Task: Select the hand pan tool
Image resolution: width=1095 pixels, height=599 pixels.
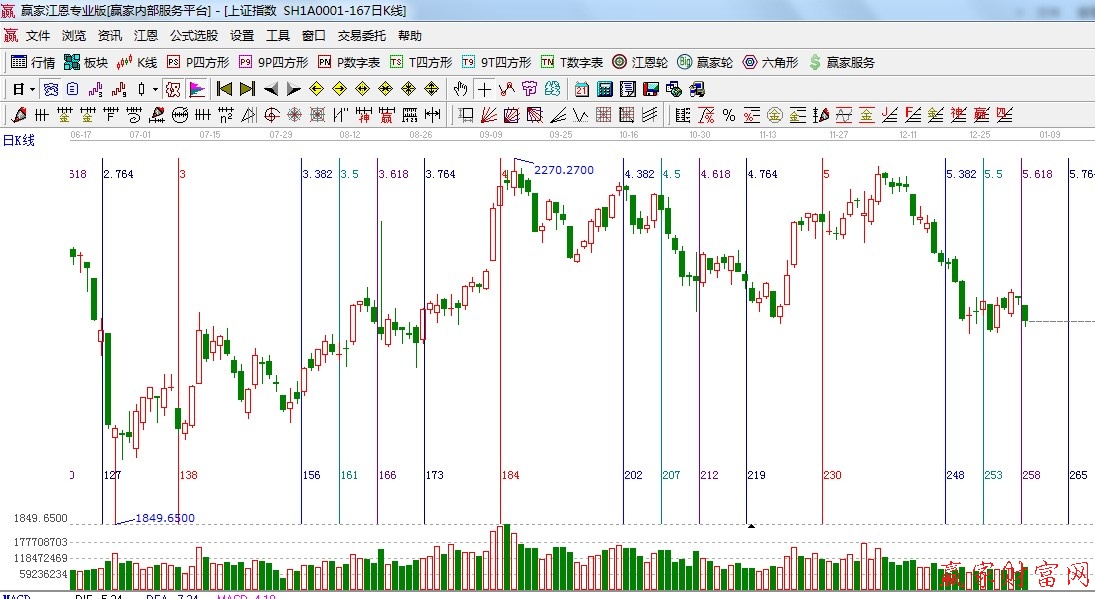Action: [460, 89]
